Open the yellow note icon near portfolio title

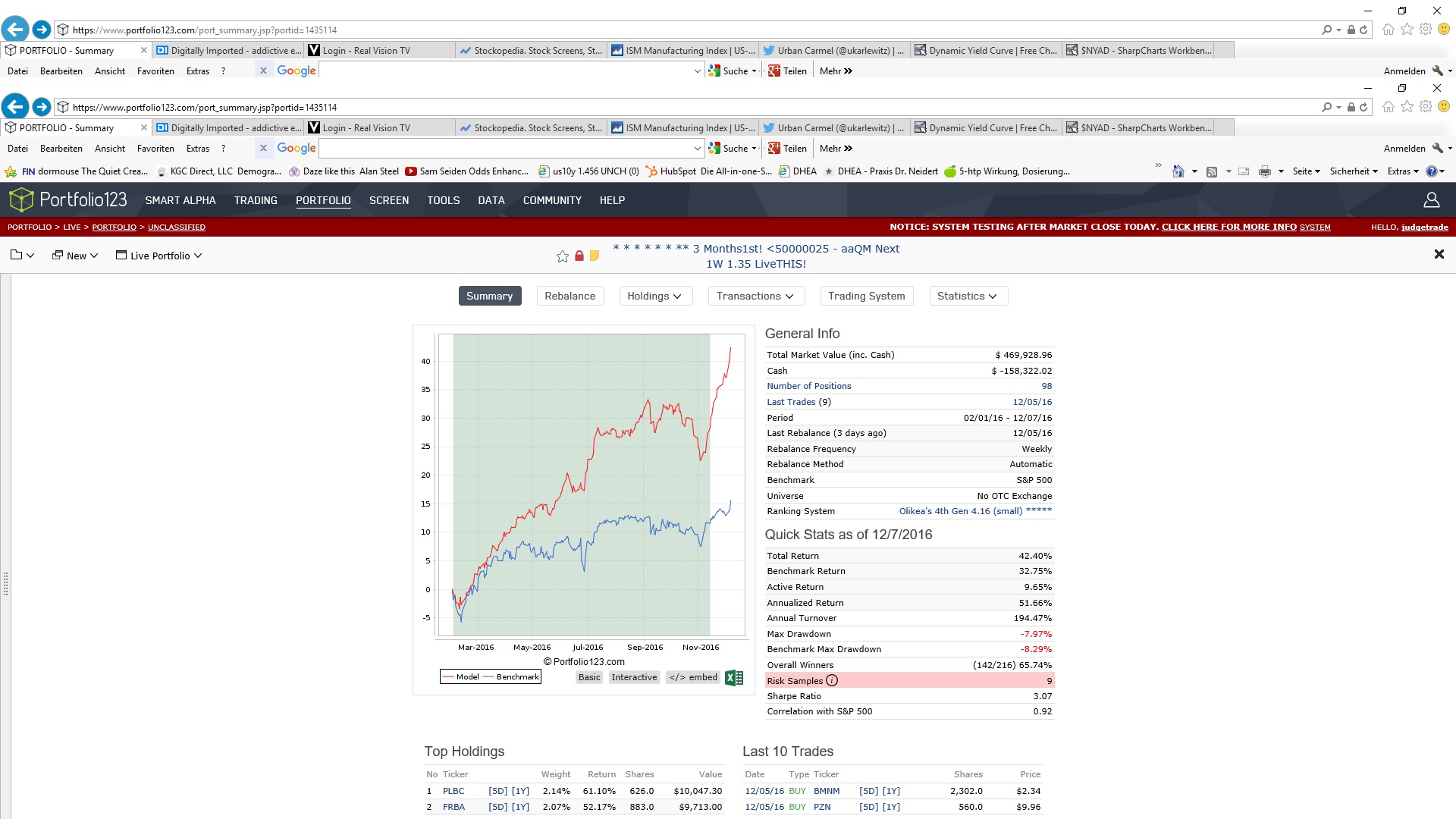pyautogui.click(x=595, y=256)
